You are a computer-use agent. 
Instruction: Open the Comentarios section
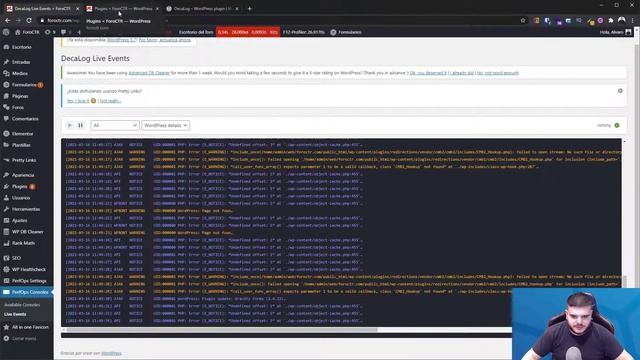[x=25, y=119]
